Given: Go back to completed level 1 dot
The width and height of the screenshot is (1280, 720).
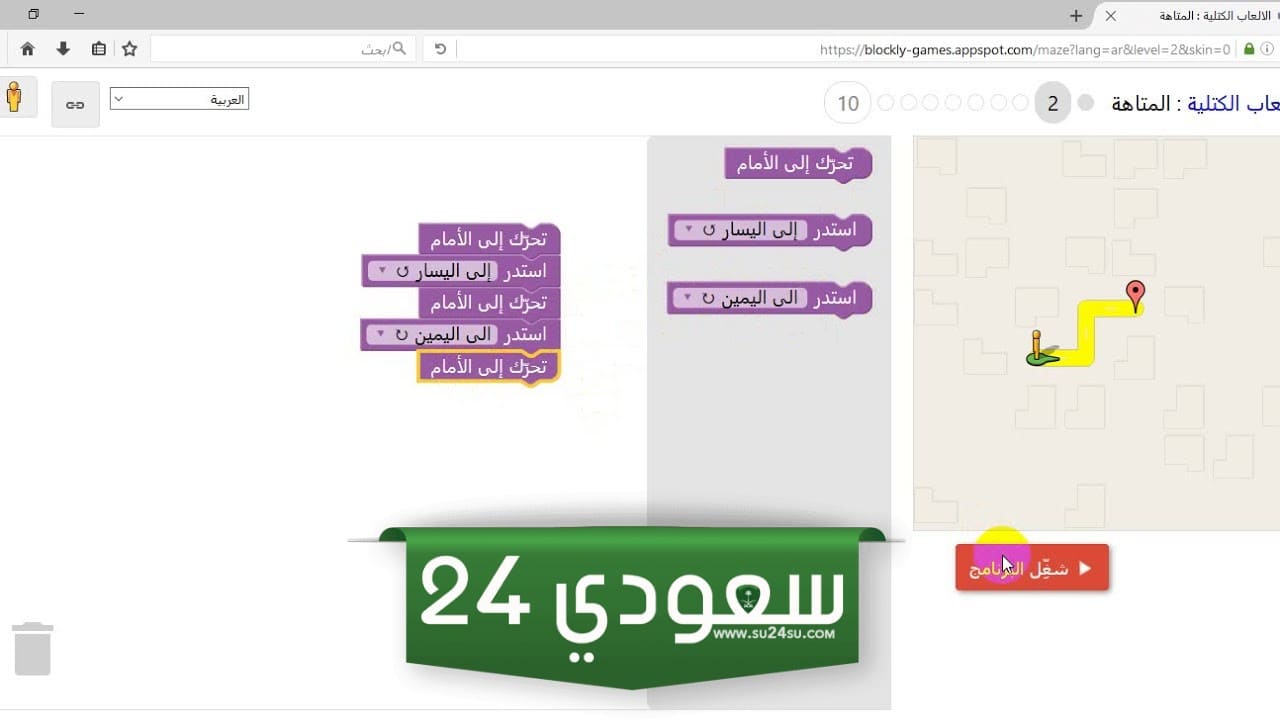Looking at the screenshot, I should point(1086,103).
